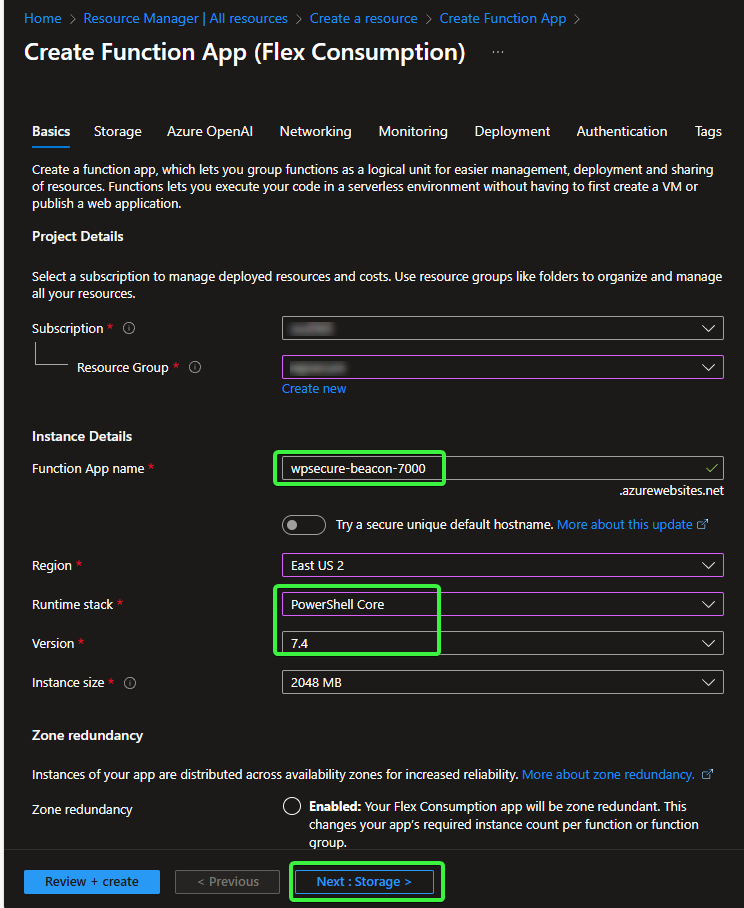The width and height of the screenshot is (744, 908).
Task: Click the Next : Storage button
Action: pos(364,882)
